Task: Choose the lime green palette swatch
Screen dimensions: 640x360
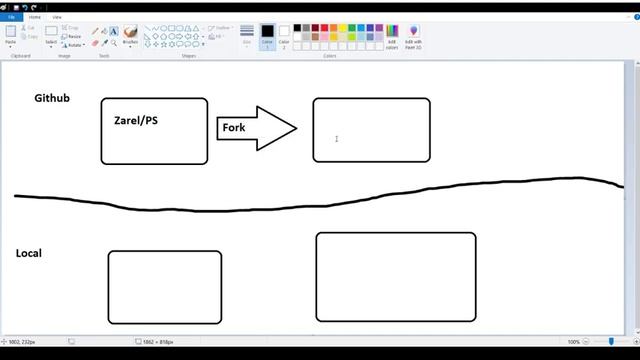Action: coord(352,37)
